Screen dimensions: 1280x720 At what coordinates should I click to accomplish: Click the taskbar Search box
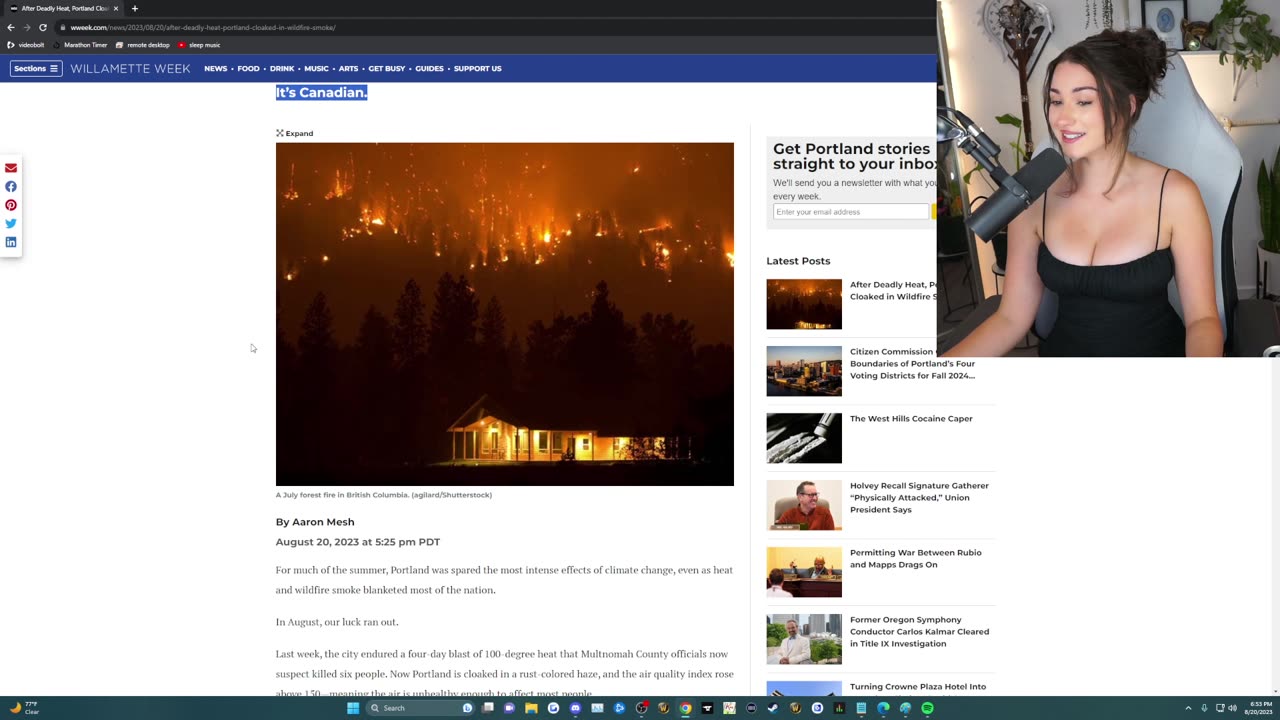pyautogui.click(x=421, y=708)
